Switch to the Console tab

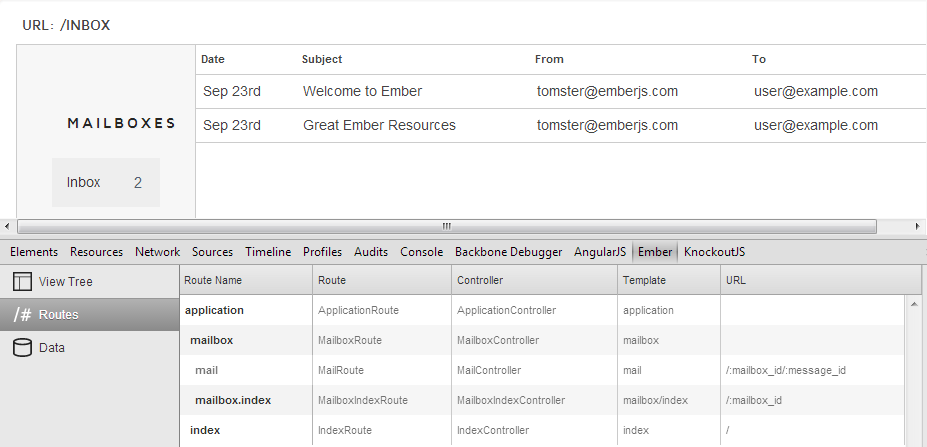(x=422, y=252)
